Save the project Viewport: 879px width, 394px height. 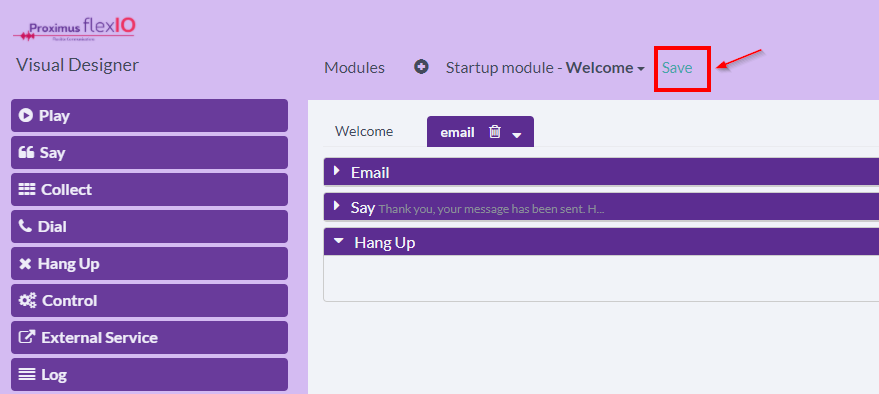677,68
